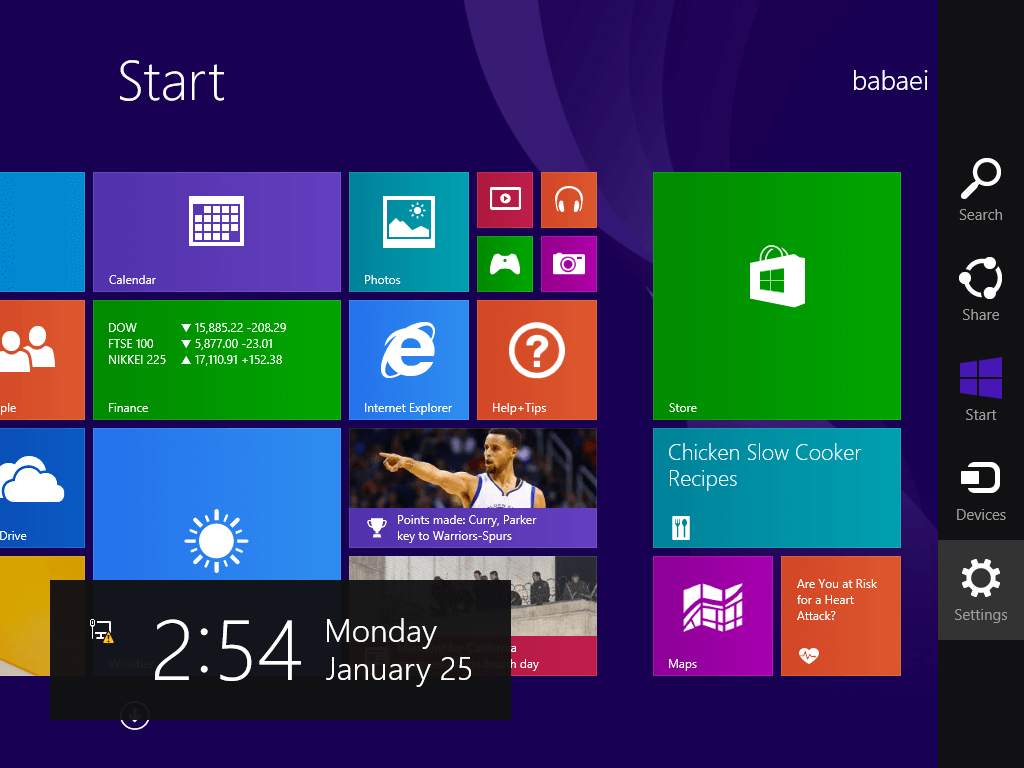Open the Search charm

980,190
